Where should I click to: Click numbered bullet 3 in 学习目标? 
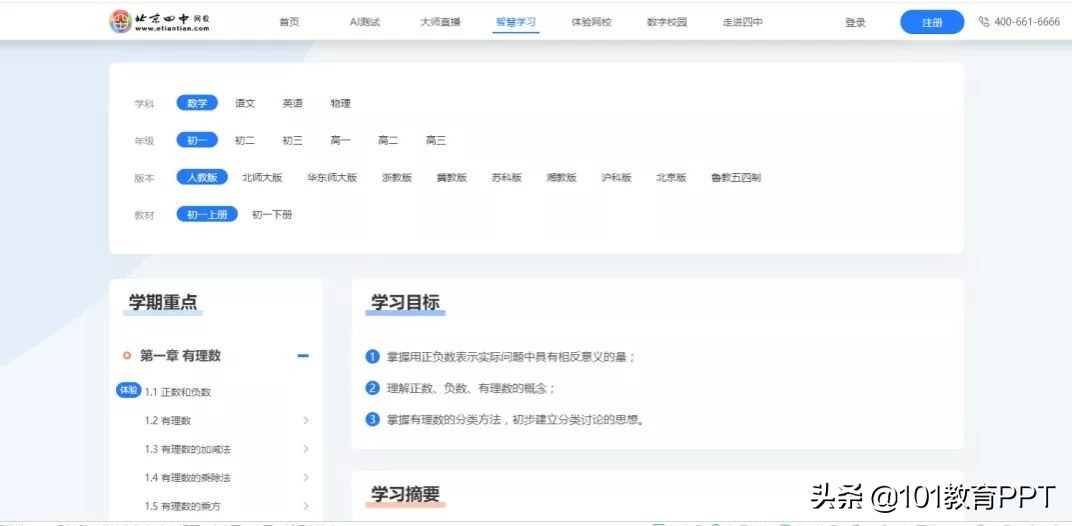(373, 419)
